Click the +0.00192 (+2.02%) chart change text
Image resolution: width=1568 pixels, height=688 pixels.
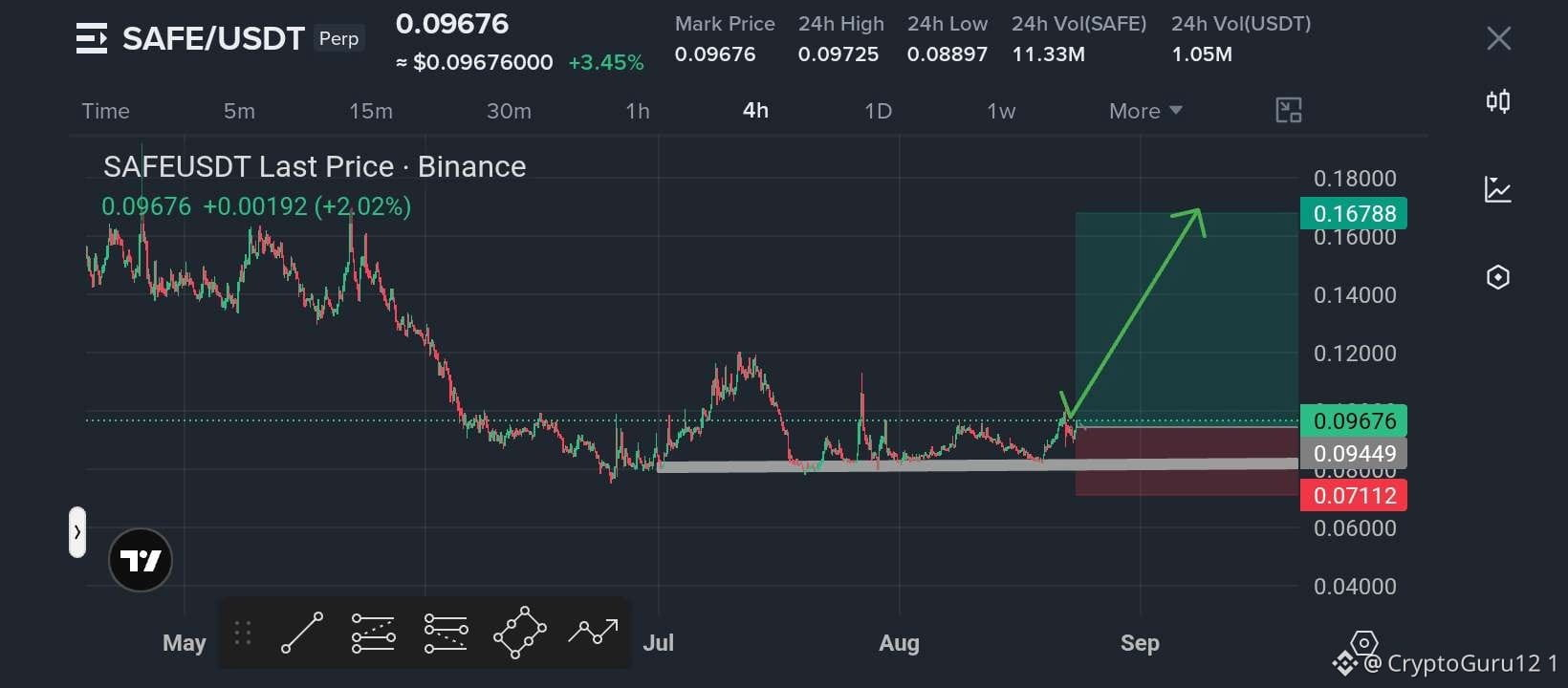[x=307, y=206]
